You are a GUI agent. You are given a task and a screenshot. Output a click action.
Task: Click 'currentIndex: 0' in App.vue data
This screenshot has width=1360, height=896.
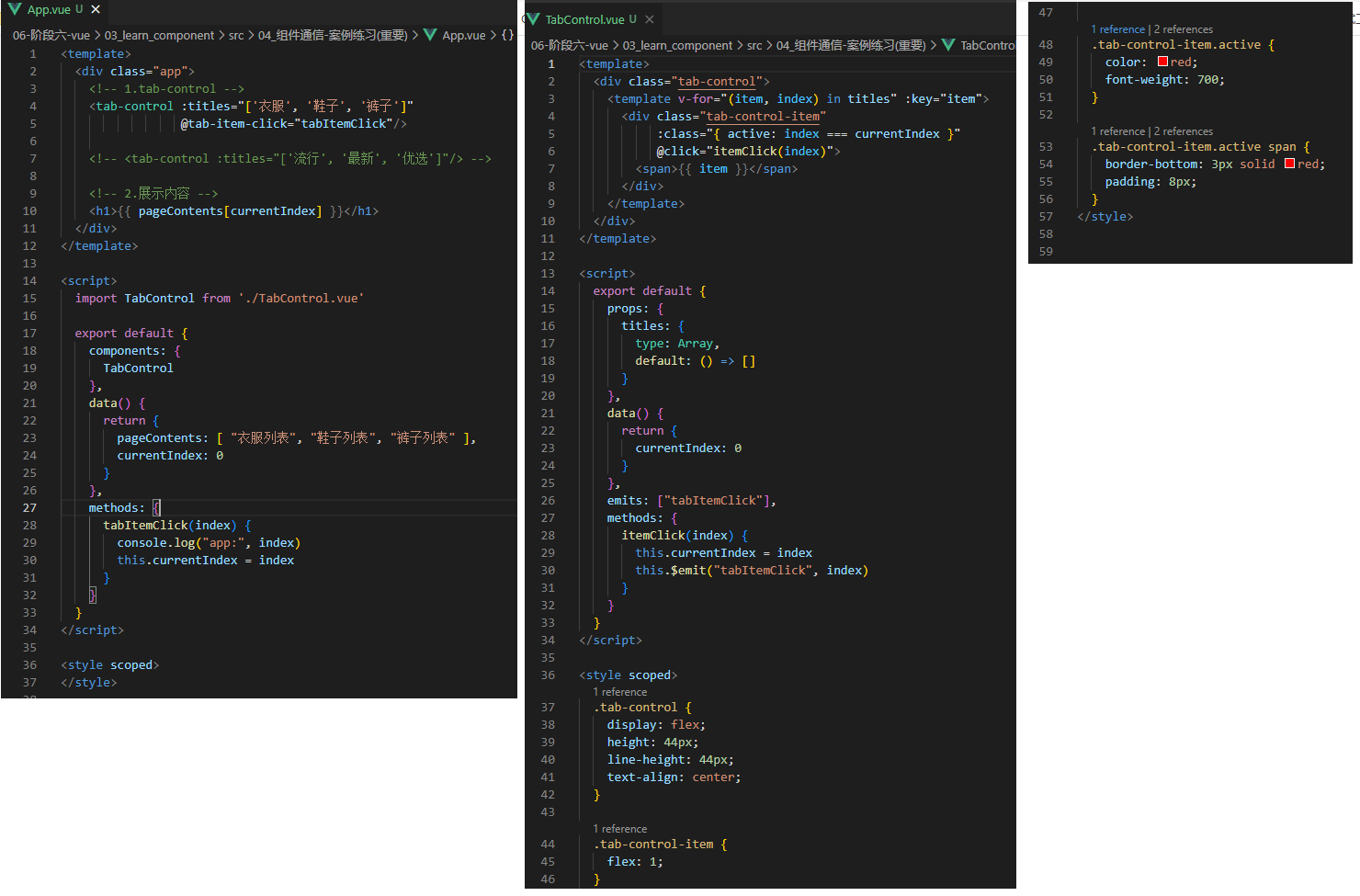click(x=170, y=455)
